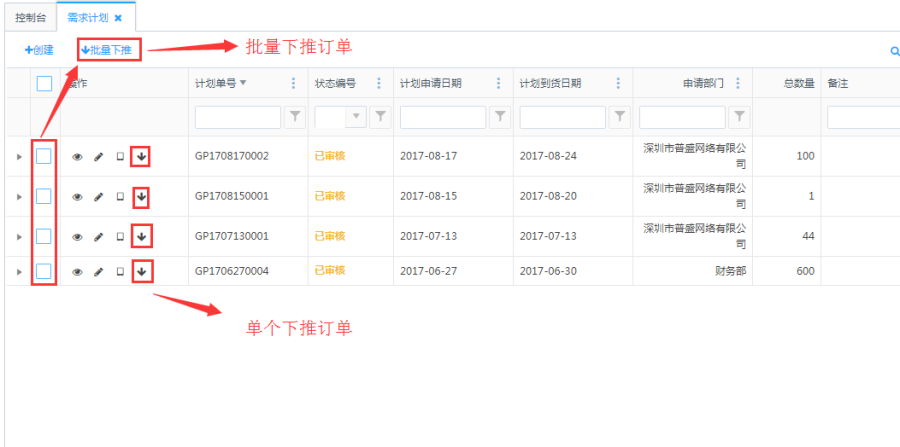Click the search magnifier icon
The image size is (900, 447).
pos(894,50)
